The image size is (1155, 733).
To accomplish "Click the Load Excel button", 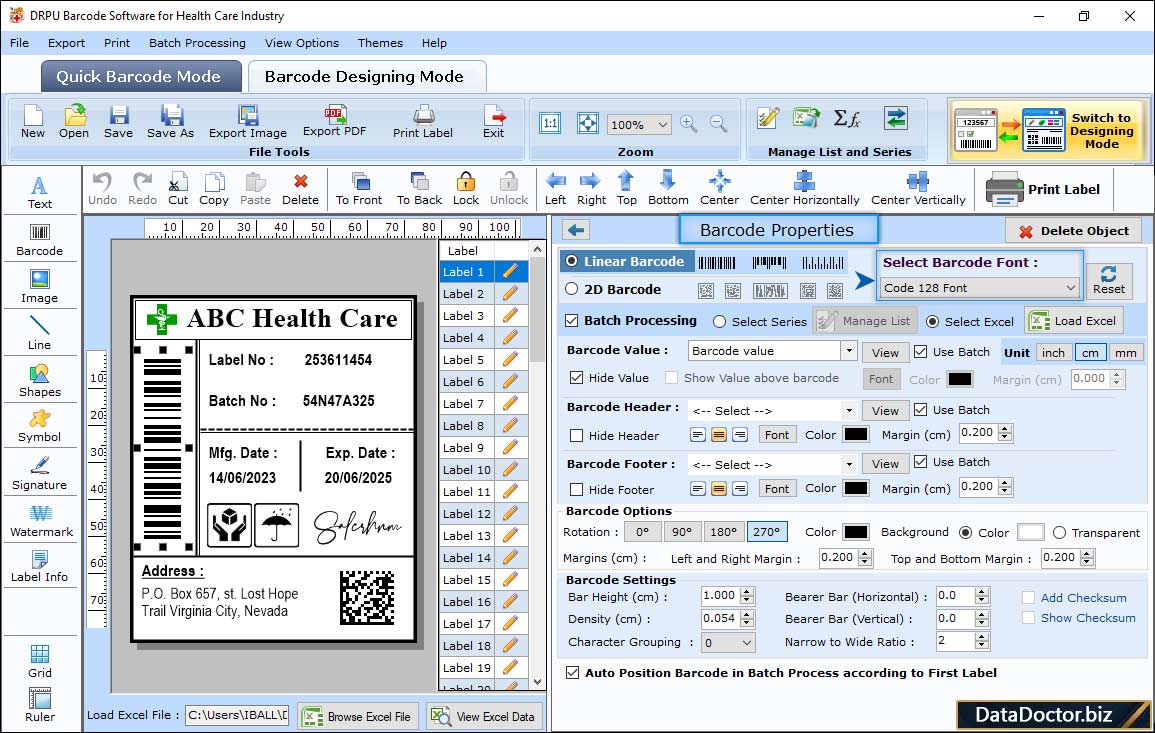I will point(1074,321).
